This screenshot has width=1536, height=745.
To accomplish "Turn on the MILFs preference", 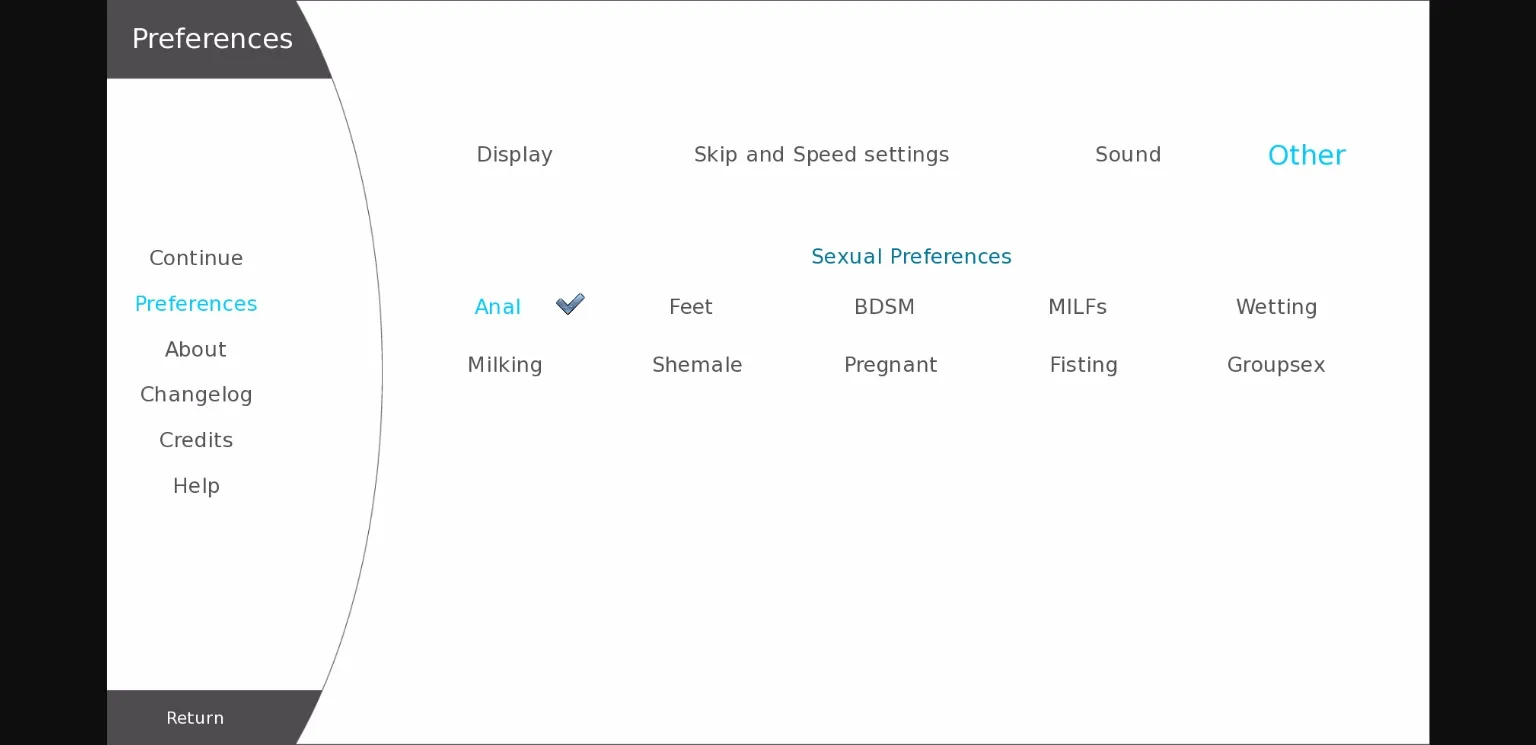I will tap(1077, 307).
